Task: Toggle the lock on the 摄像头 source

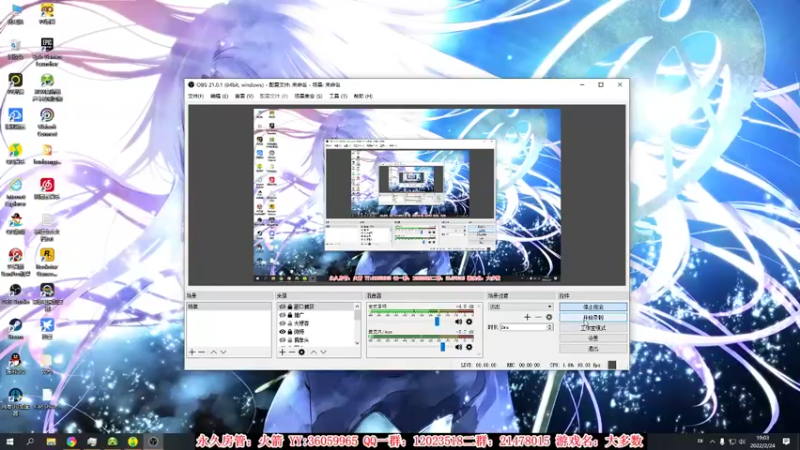Action: click(290, 340)
